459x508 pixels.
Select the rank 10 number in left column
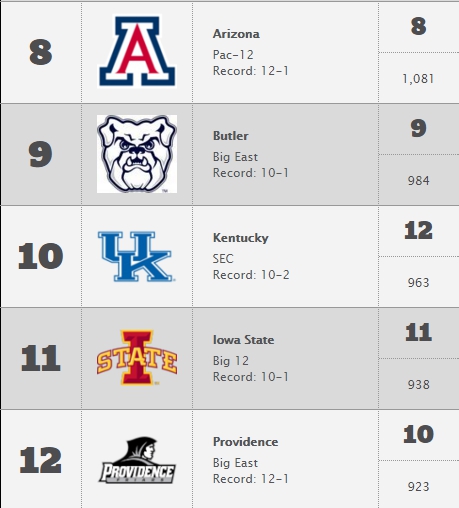41,256
